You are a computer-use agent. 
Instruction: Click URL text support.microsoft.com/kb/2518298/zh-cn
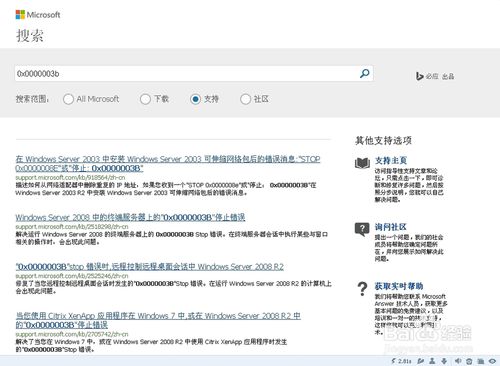[x=72, y=227]
